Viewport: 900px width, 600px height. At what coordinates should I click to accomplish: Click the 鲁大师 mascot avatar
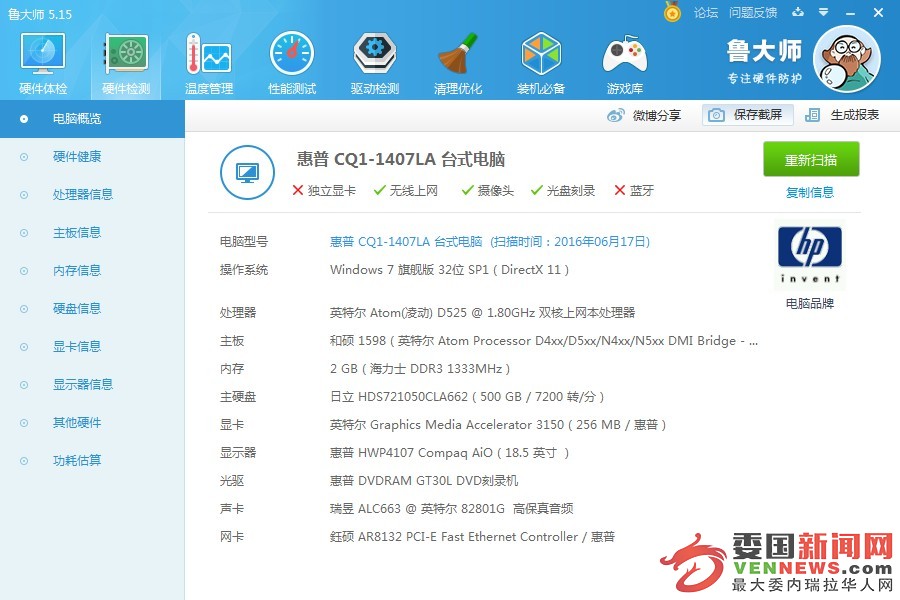(847, 59)
